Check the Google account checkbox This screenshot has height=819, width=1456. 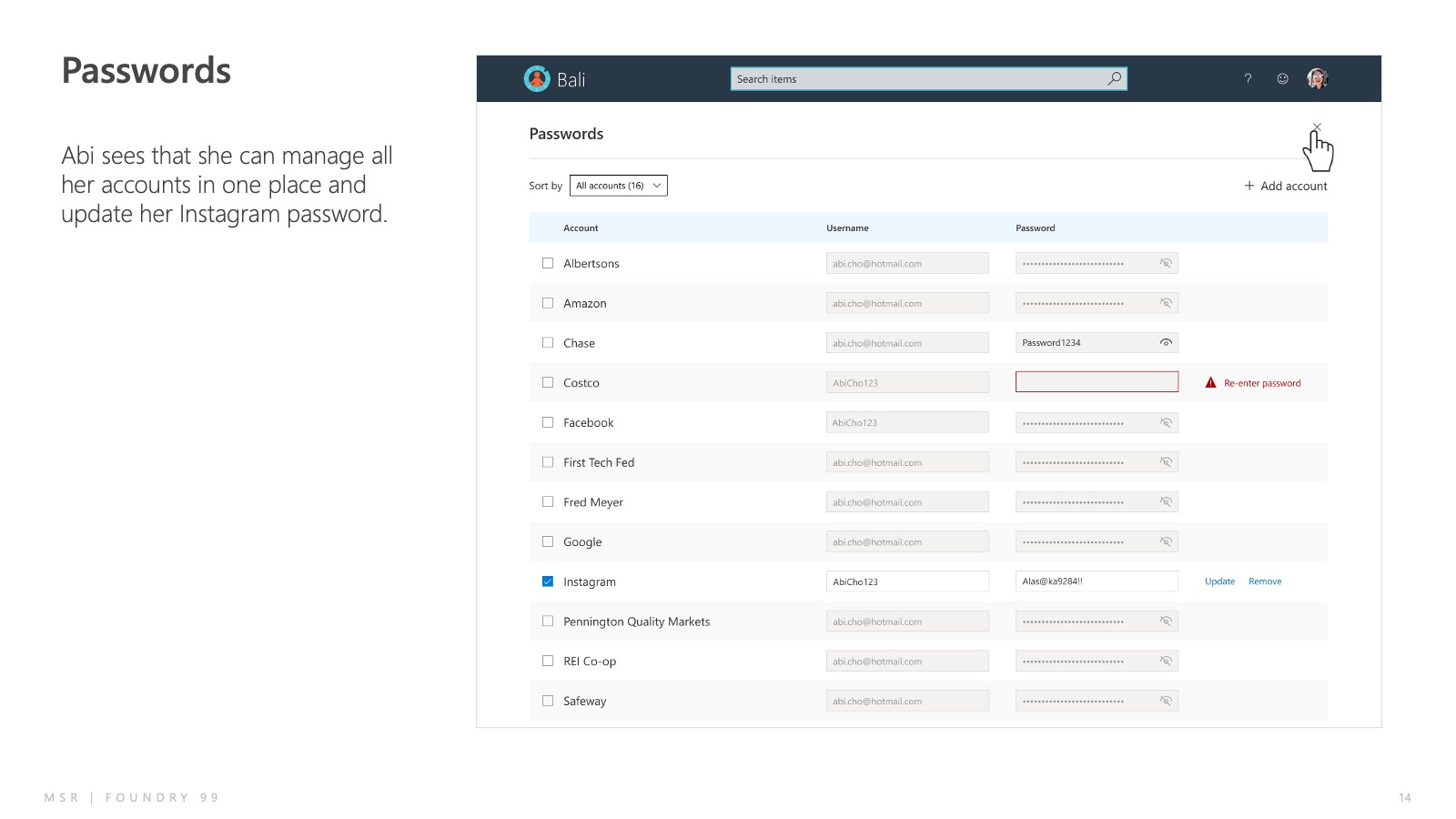point(548,541)
